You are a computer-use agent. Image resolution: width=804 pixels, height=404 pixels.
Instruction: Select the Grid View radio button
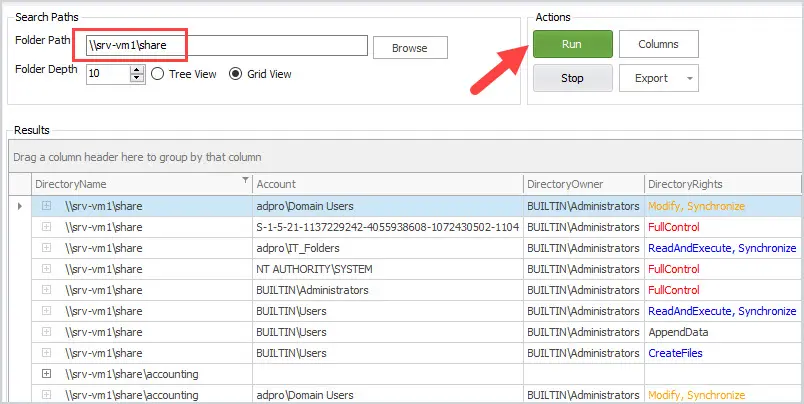[235, 74]
